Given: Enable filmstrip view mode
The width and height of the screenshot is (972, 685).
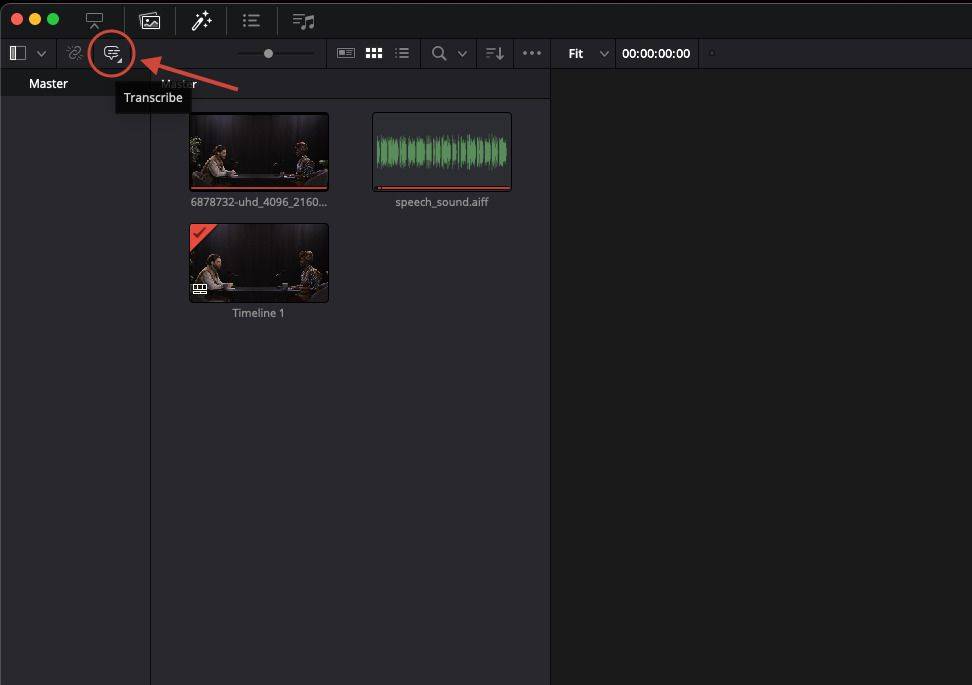Looking at the screenshot, I should click(x=346, y=53).
